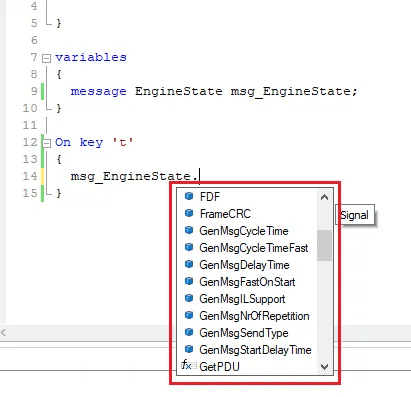
Task: Click line number 11 in the gutter
Action: (30, 125)
